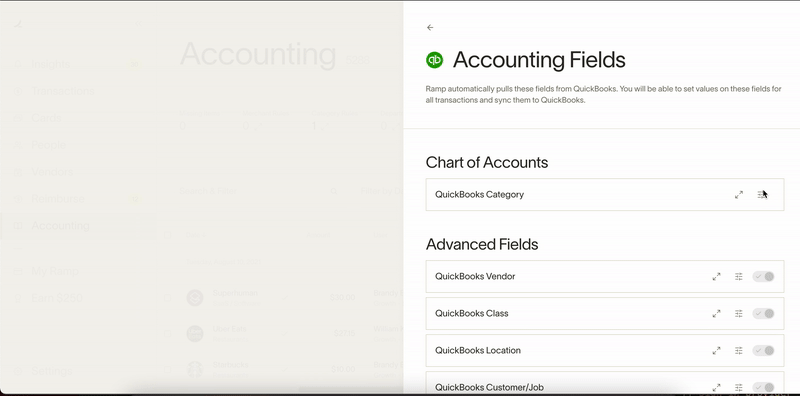
Task: Check the select-all box in the table header
Action: point(167,235)
